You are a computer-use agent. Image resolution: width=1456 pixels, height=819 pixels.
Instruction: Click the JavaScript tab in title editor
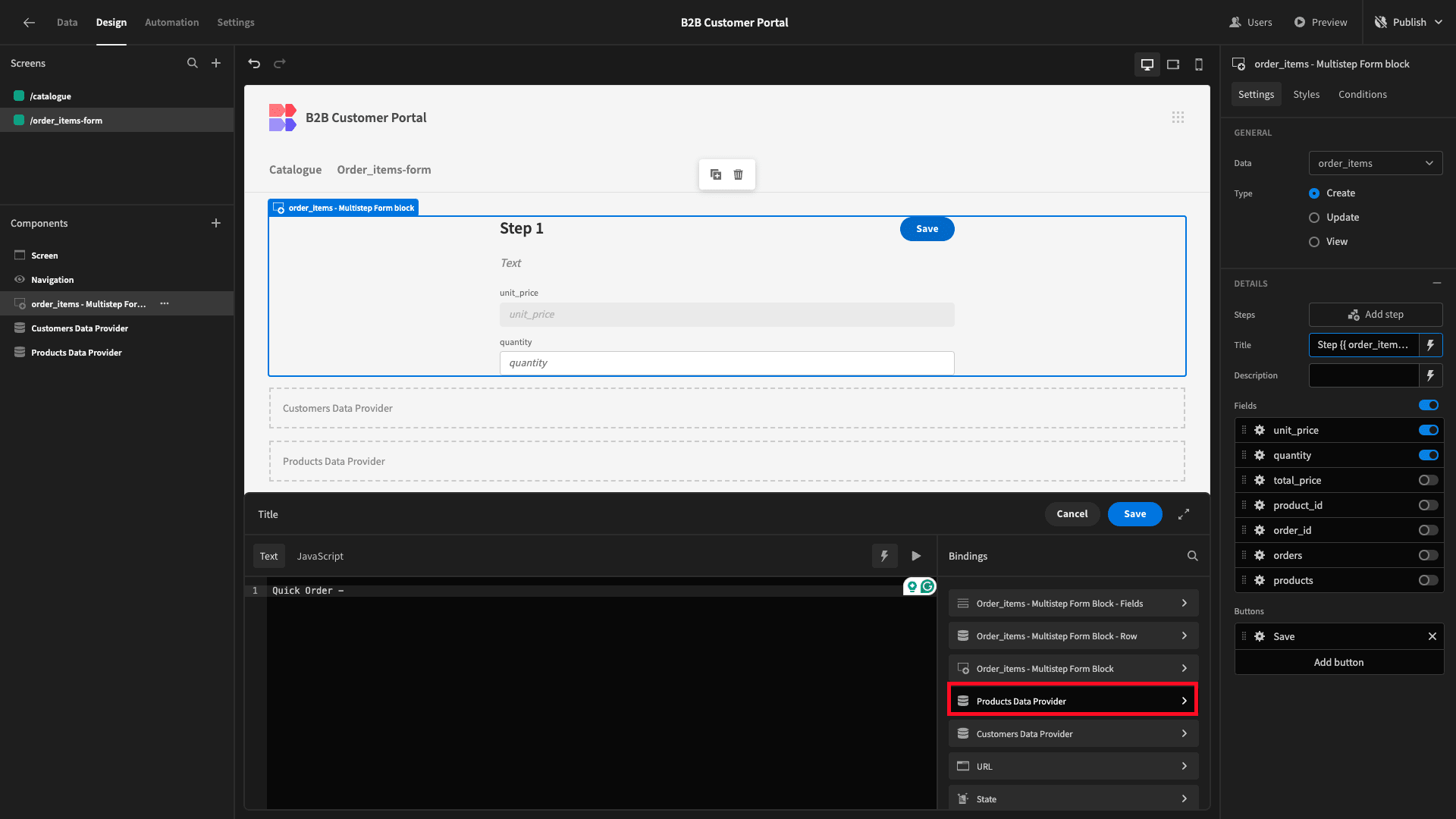pos(320,556)
